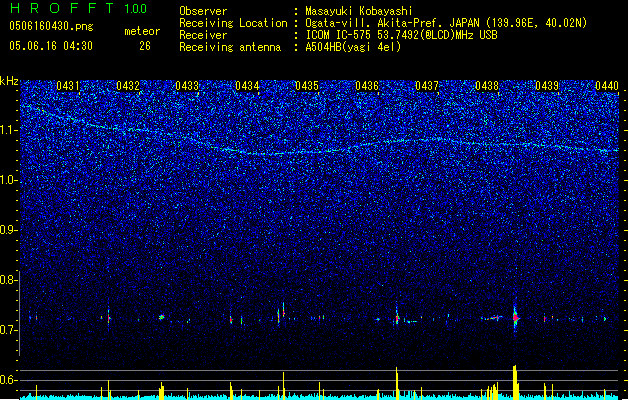The width and height of the screenshot is (629, 400).
Task: Select the 0435 time marker
Action: click(307, 85)
